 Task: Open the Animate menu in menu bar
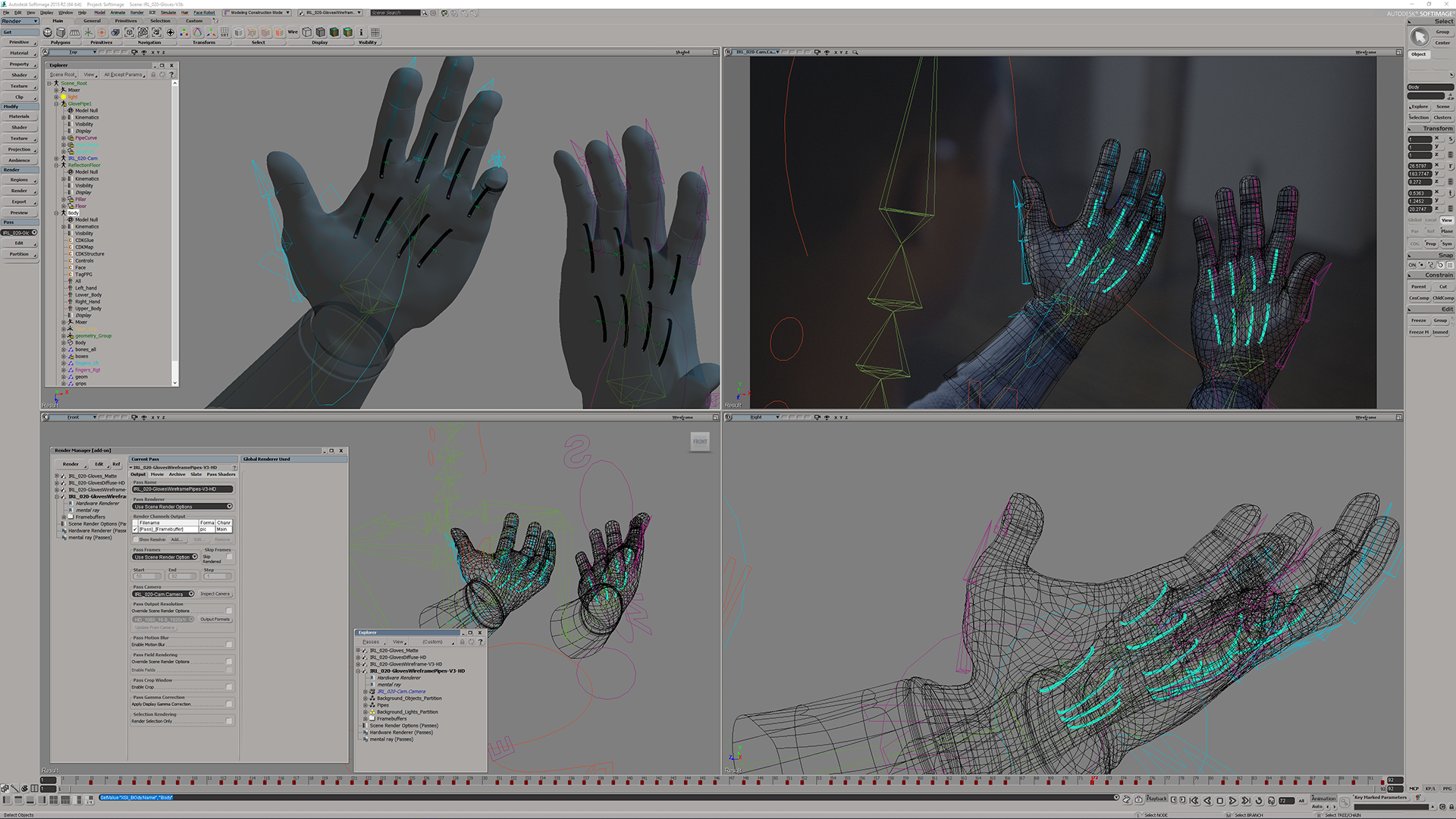118,13
